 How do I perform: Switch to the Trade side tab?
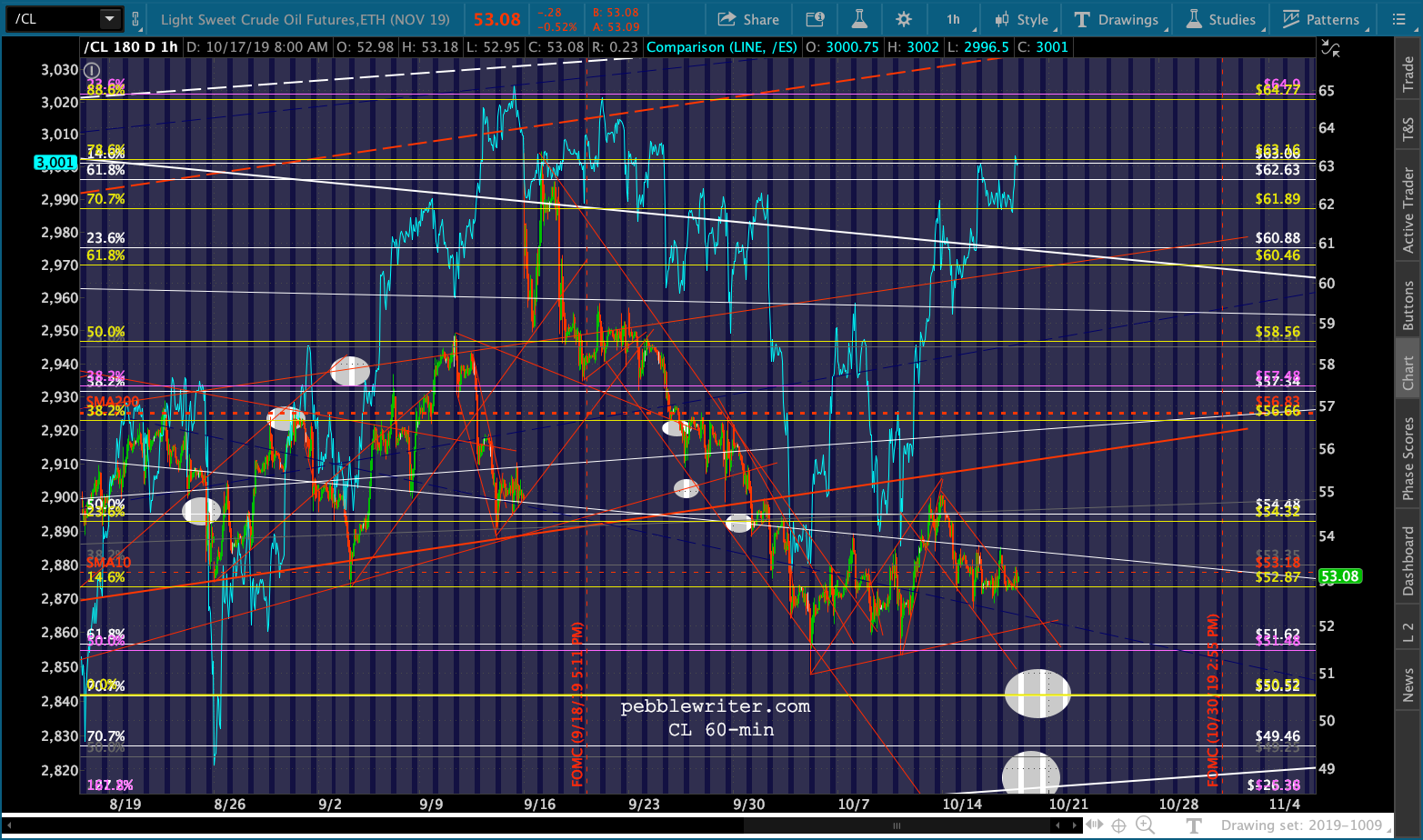coord(1408,75)
